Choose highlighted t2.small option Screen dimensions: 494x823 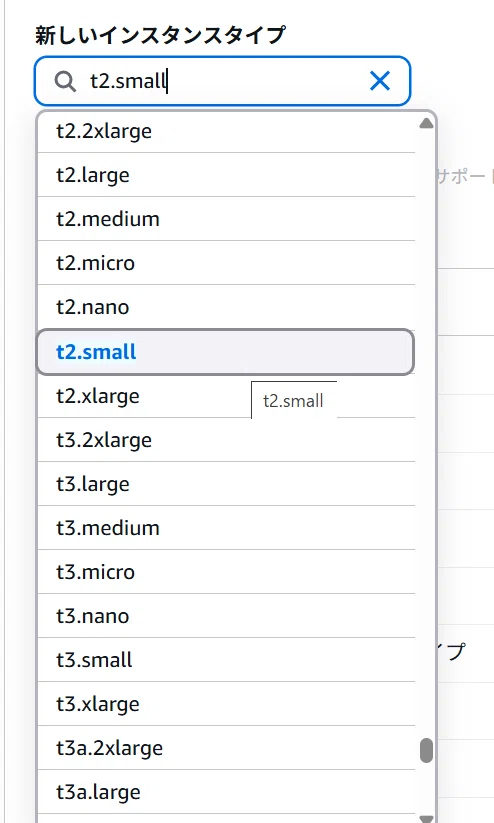tap(226, 352)
